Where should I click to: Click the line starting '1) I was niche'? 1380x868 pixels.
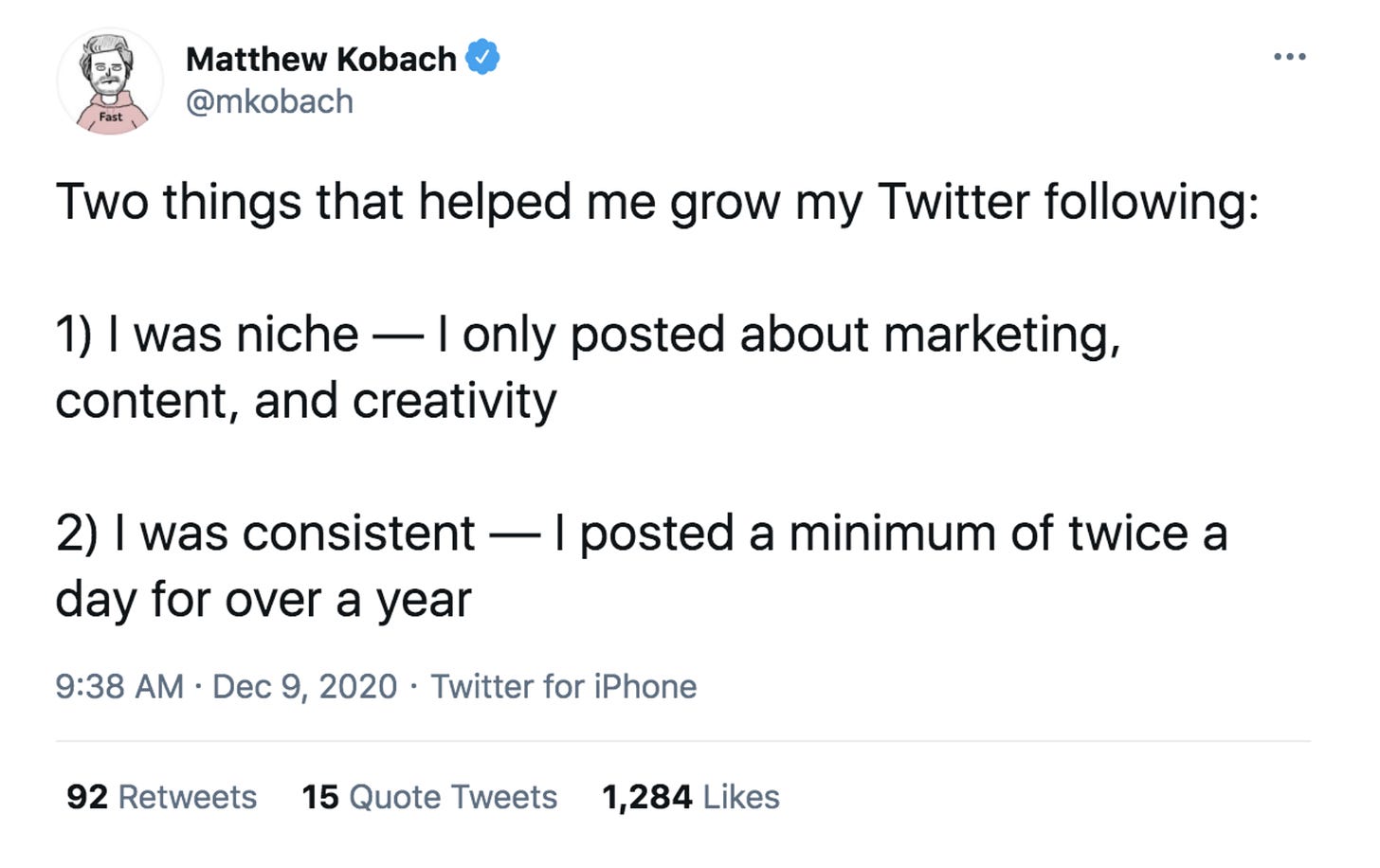click(588, 335)
